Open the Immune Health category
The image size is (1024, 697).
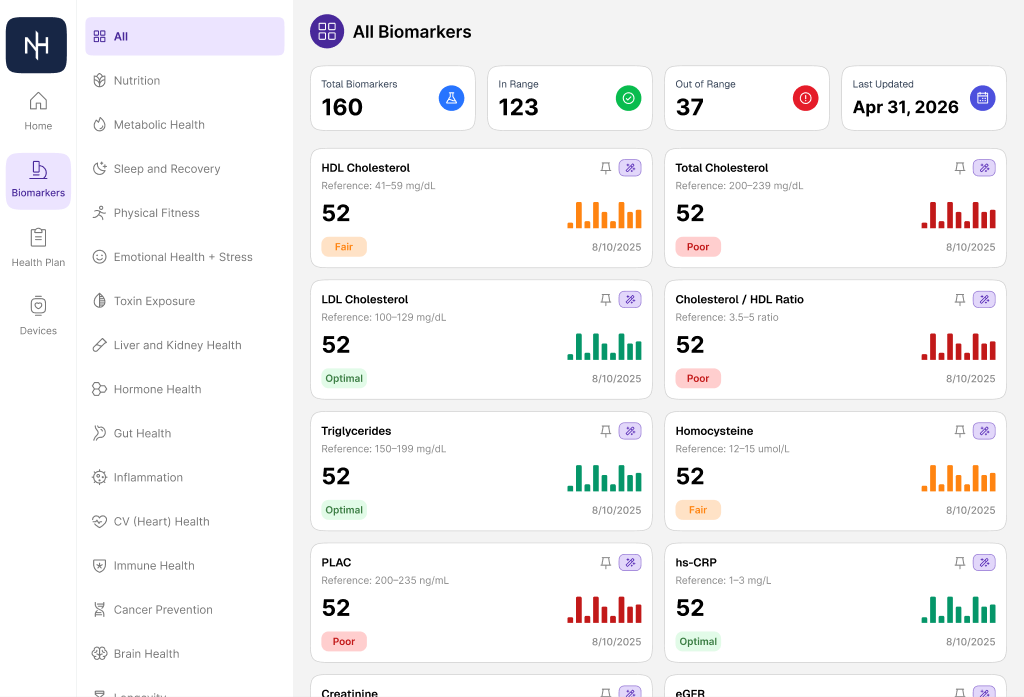[185, 566]
